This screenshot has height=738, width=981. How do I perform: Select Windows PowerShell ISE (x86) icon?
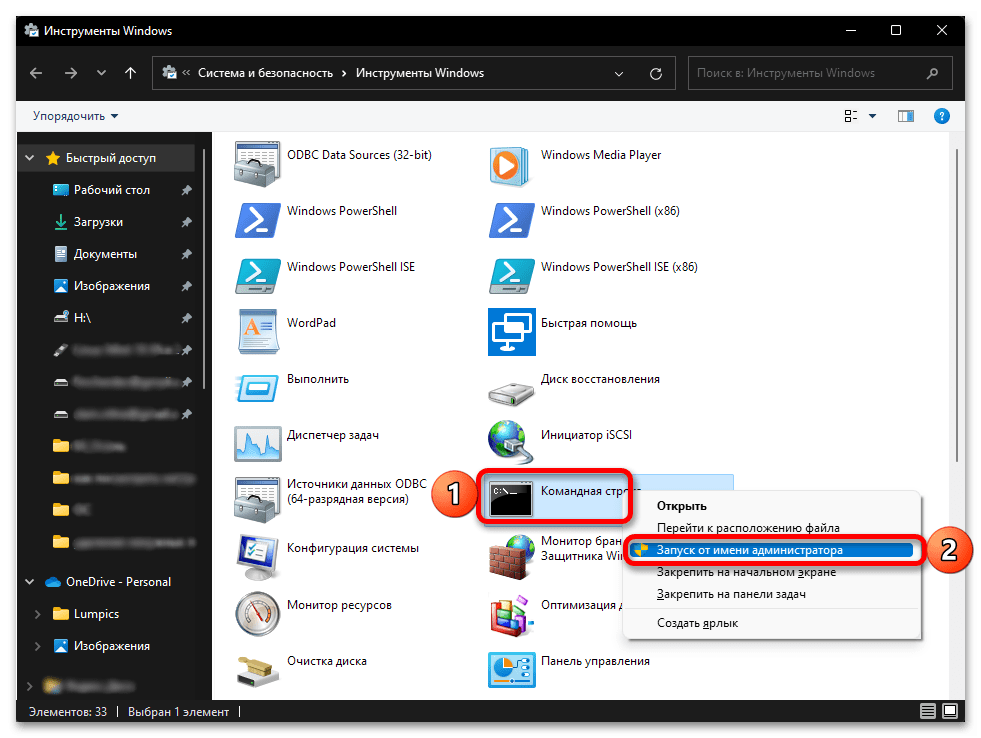coord(511,276)
